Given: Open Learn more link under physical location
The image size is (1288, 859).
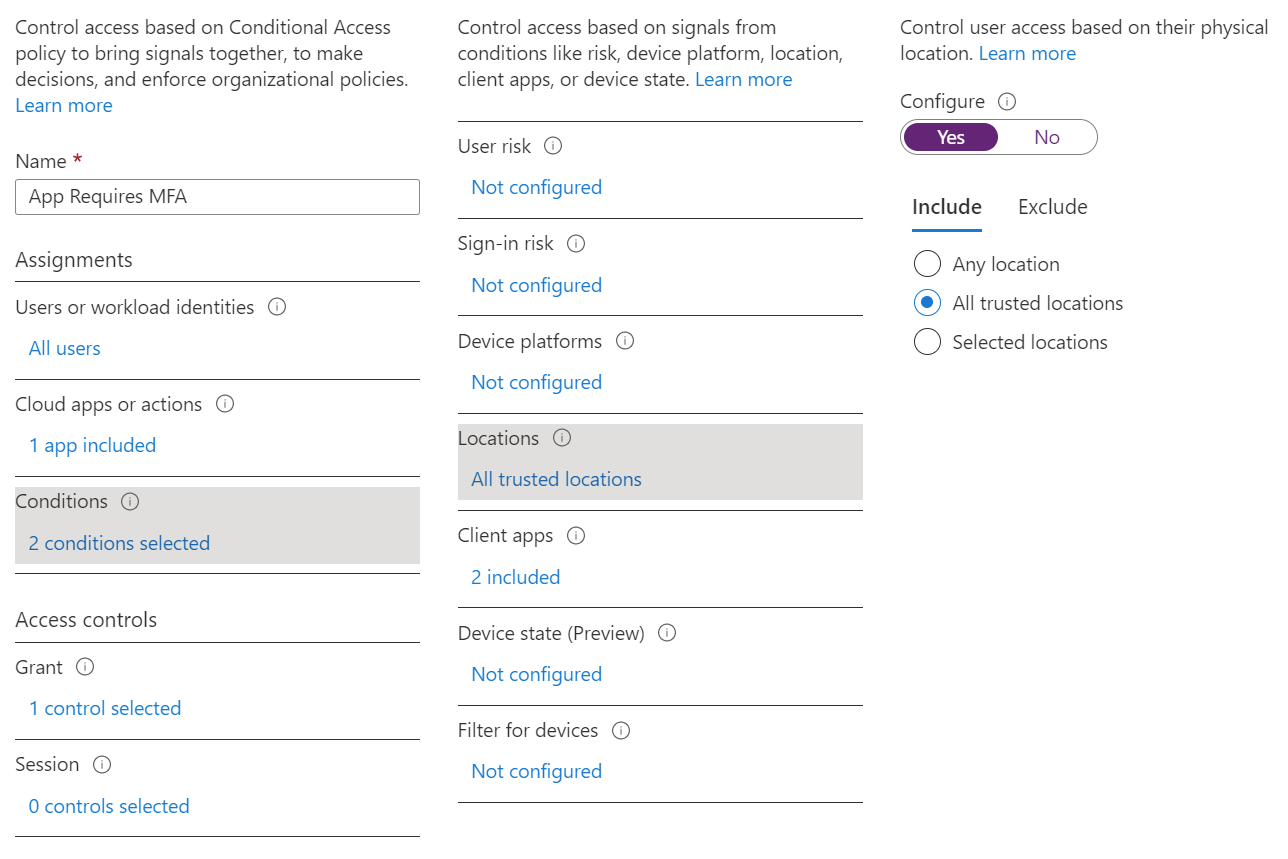Looking at the screenshot, I should (x=1027, y=54).
